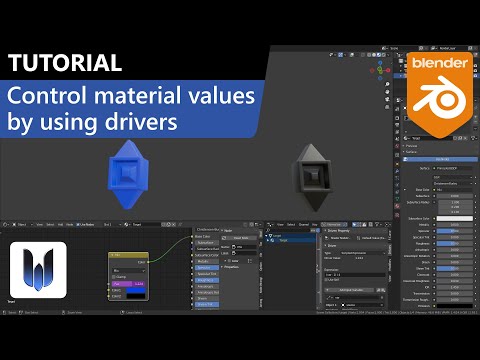
Task: Click the Reset Node icon button
Action: point(224,238)
